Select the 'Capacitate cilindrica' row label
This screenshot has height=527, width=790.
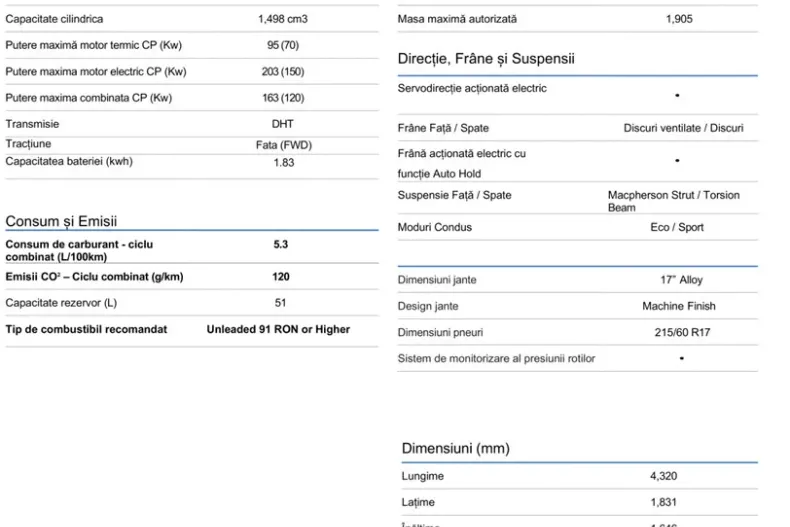pos(54,19)
